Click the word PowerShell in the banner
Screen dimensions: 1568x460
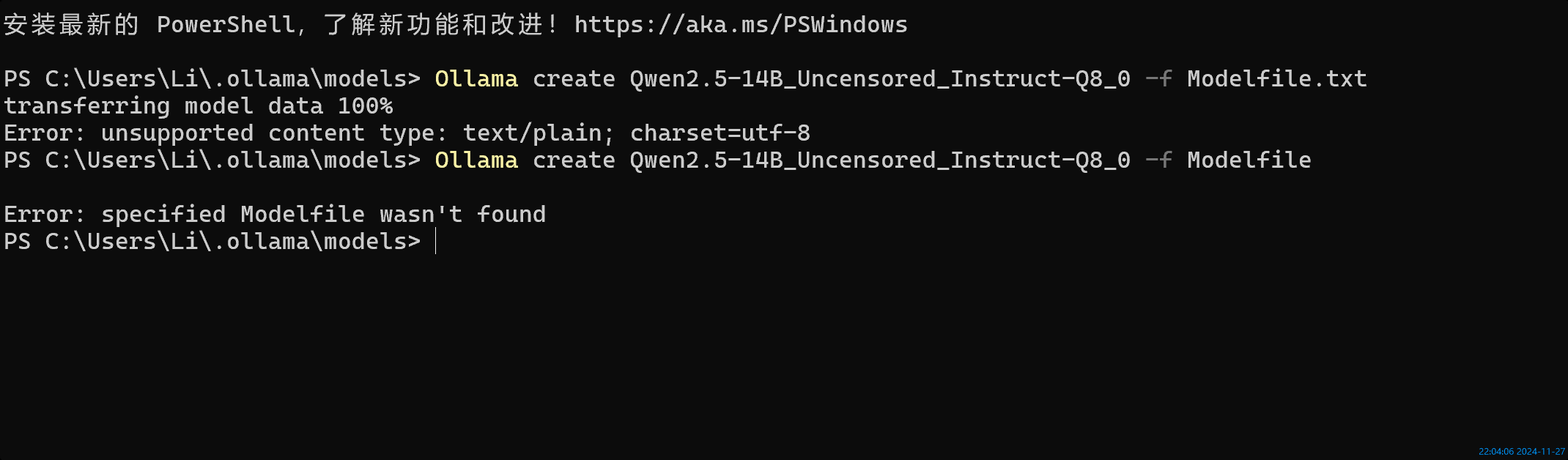226,25
